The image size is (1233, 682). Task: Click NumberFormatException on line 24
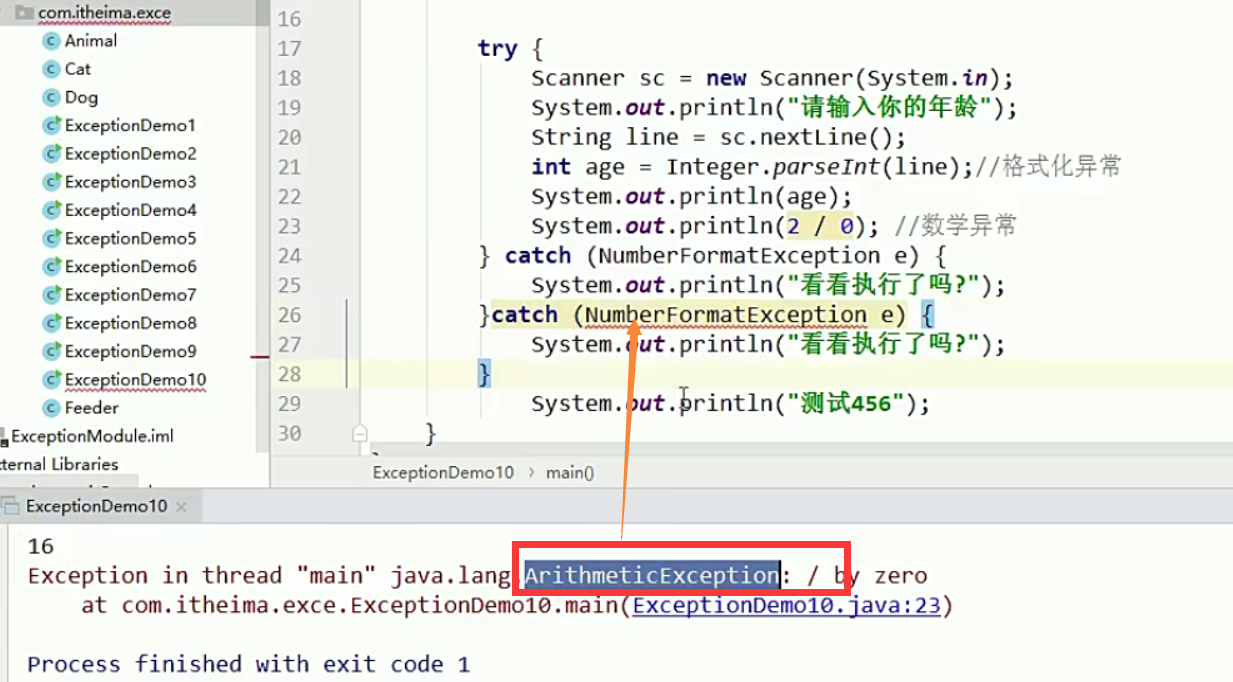tap(739, 255)
